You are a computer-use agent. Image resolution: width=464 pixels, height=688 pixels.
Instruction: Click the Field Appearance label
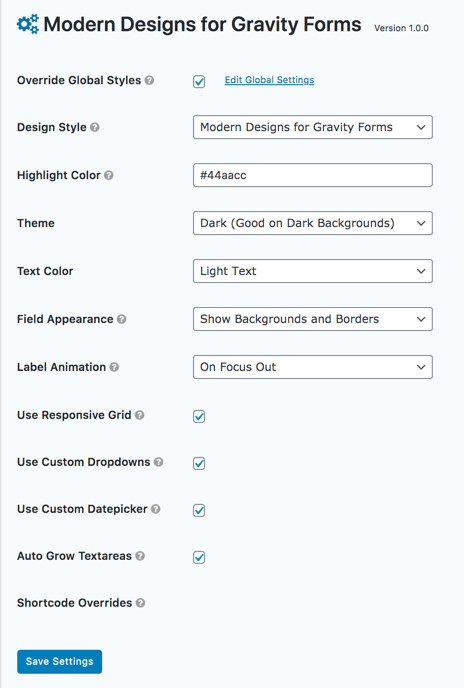click(x=65, y=319)
